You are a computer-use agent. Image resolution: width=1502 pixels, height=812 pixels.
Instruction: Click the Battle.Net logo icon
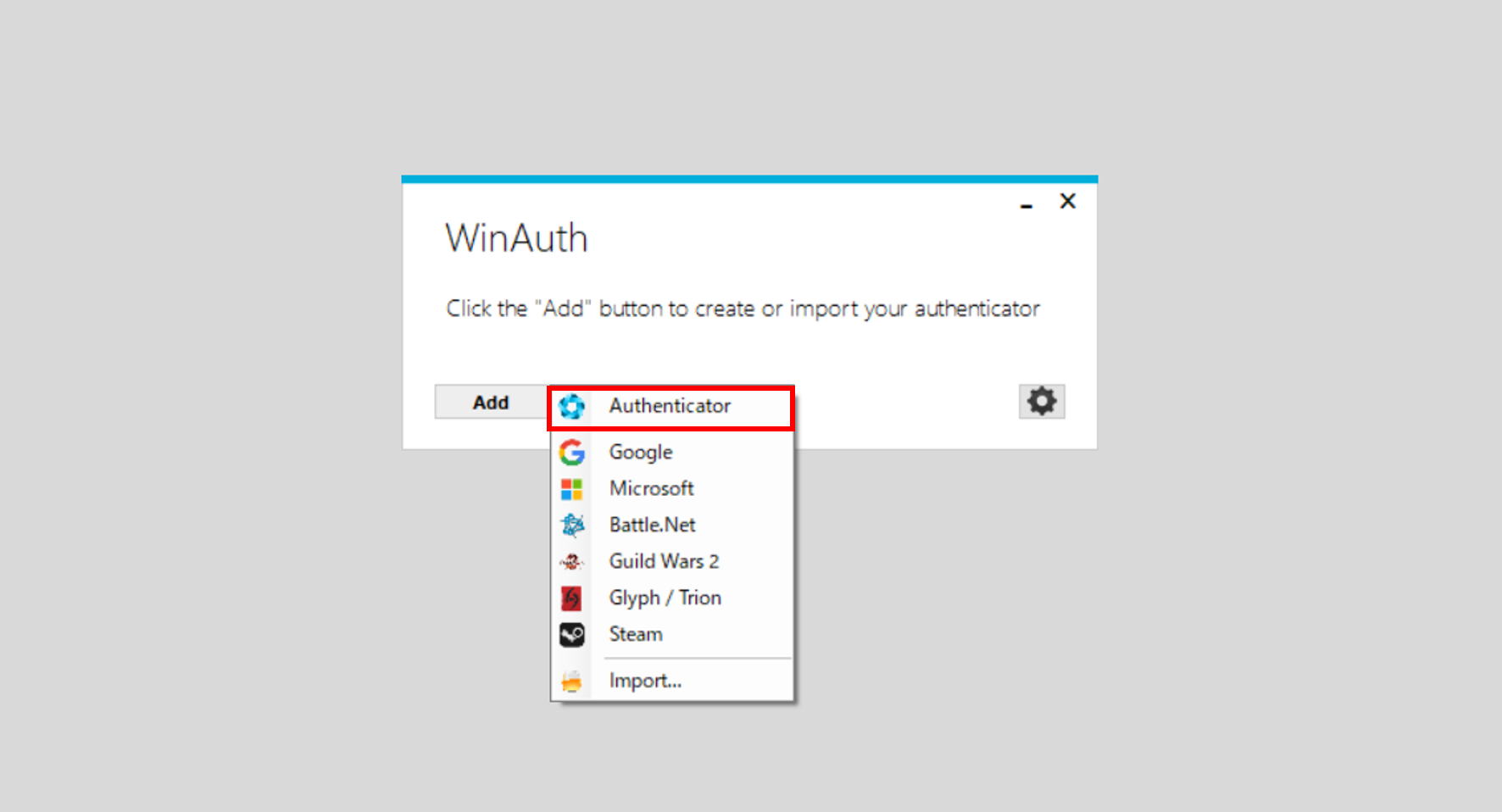click(x=572, y=526)
